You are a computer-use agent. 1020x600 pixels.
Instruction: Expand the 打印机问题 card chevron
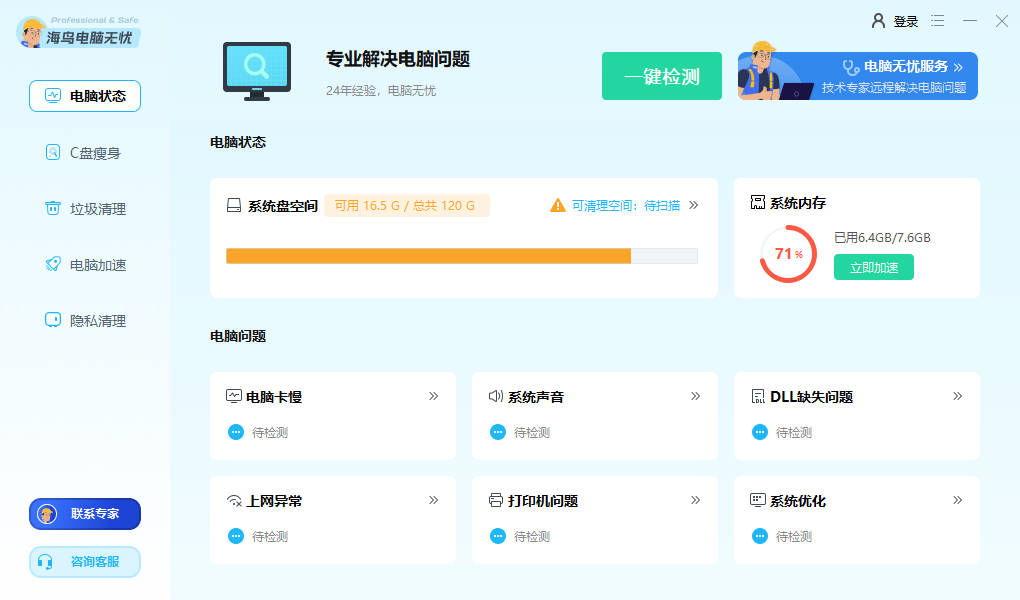tap(695, 500)
